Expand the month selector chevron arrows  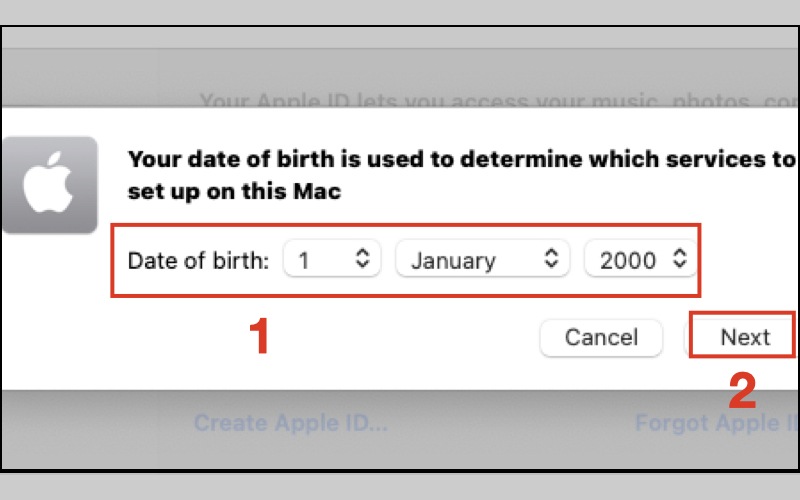pyautogui.click(x=550, y=259)
